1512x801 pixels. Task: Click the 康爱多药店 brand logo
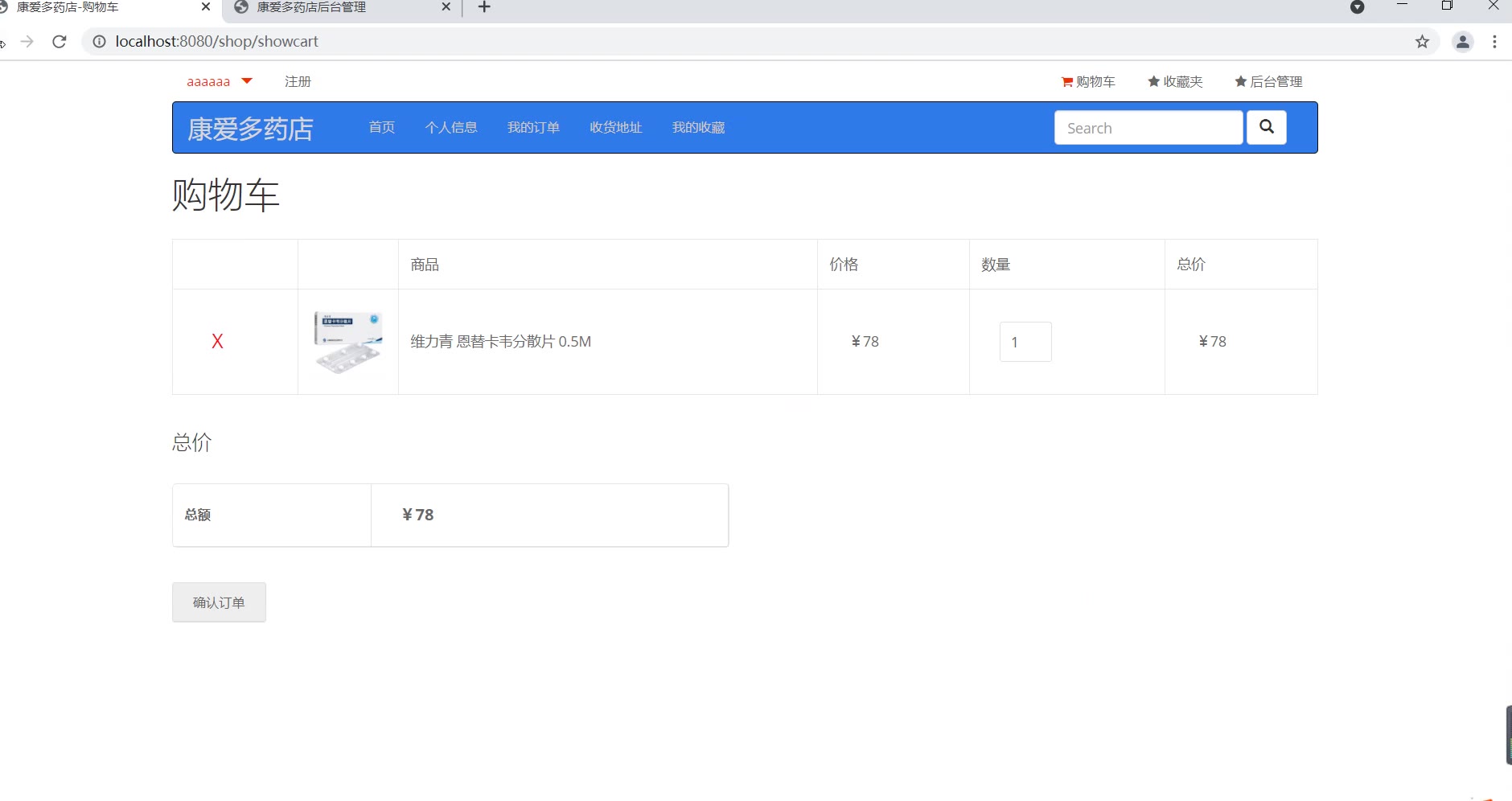click(x=250, y=129)
